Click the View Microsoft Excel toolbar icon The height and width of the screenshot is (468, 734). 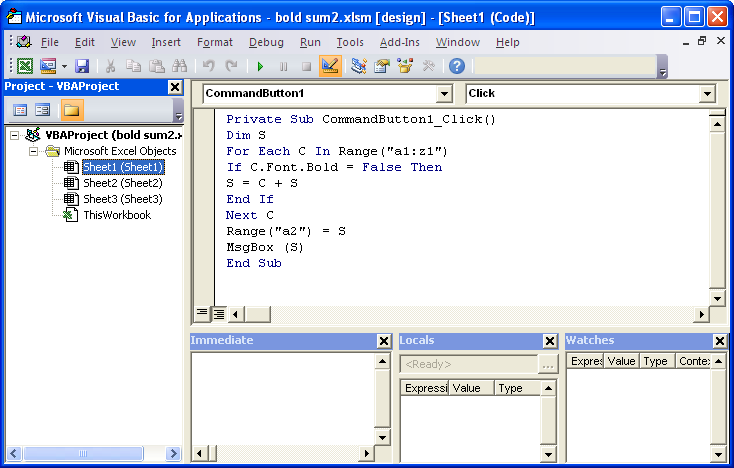click(x=25, y=66)
